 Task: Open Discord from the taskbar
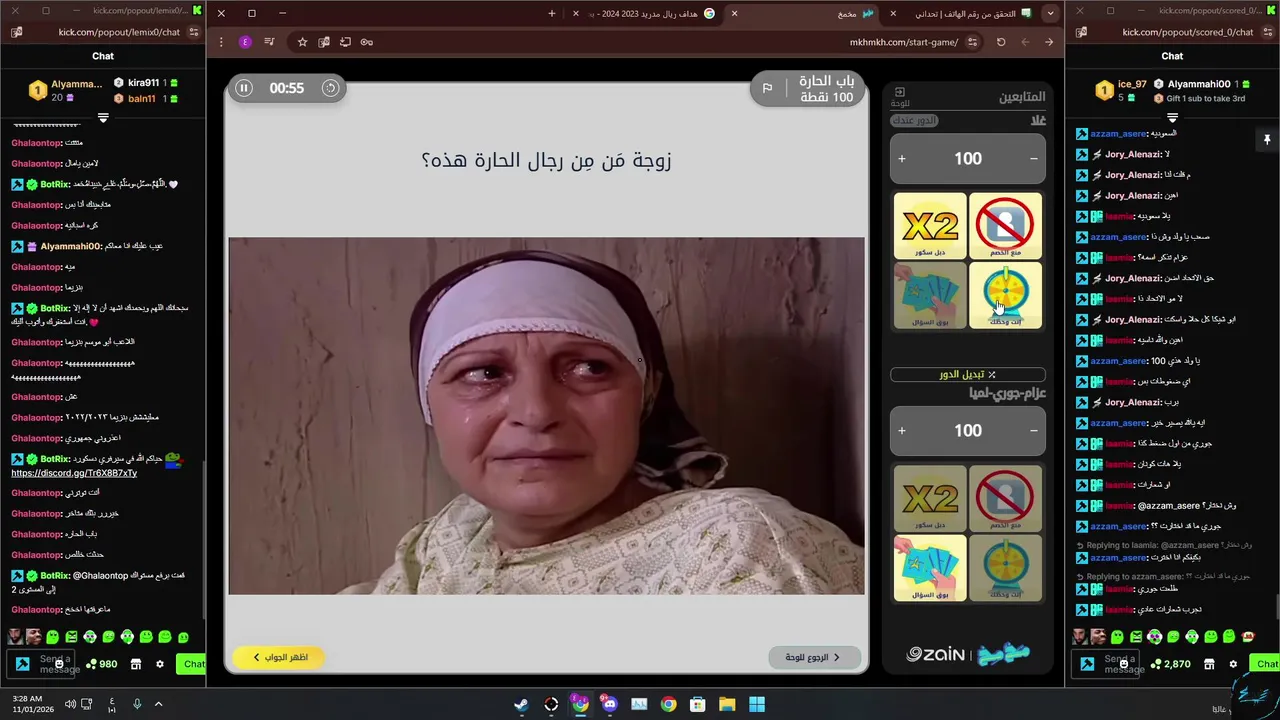[610, 704]
